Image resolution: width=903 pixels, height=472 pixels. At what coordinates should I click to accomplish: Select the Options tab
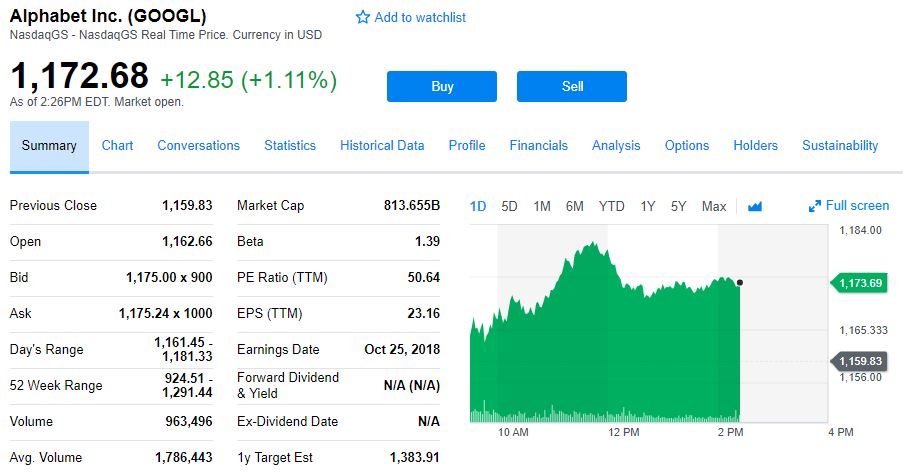687,145
